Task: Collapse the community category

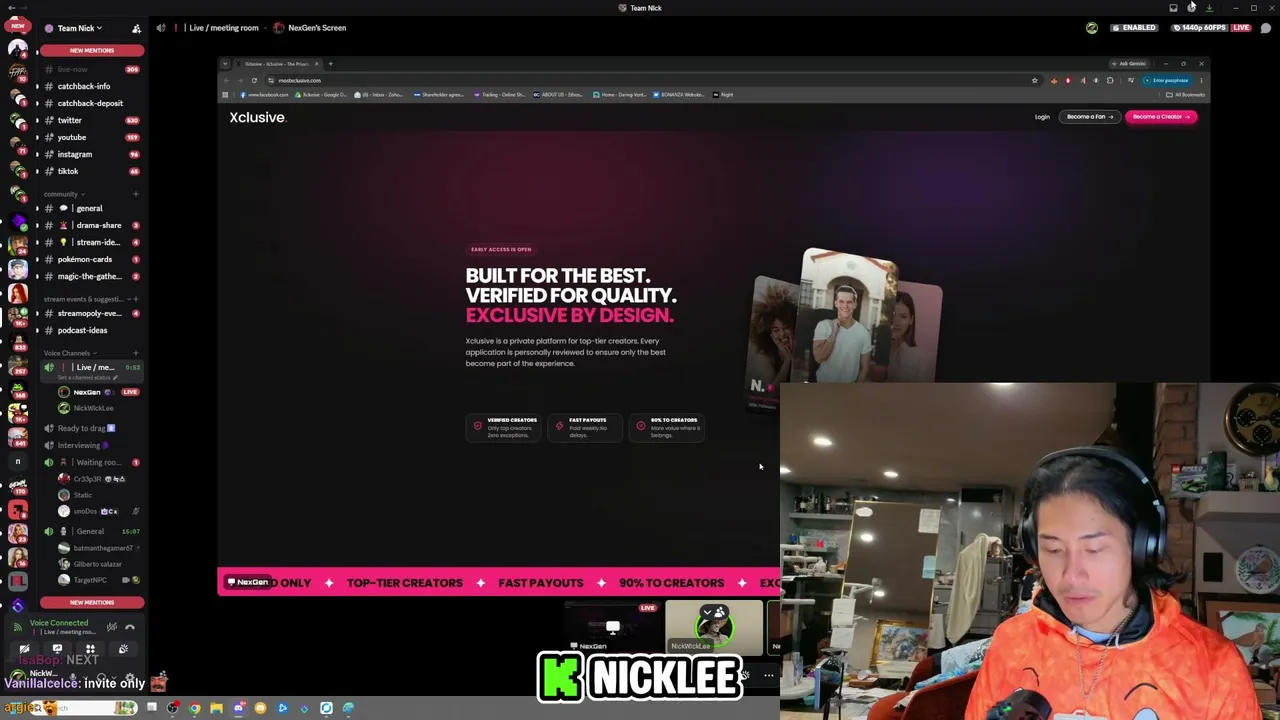Action: pos(62,194)
